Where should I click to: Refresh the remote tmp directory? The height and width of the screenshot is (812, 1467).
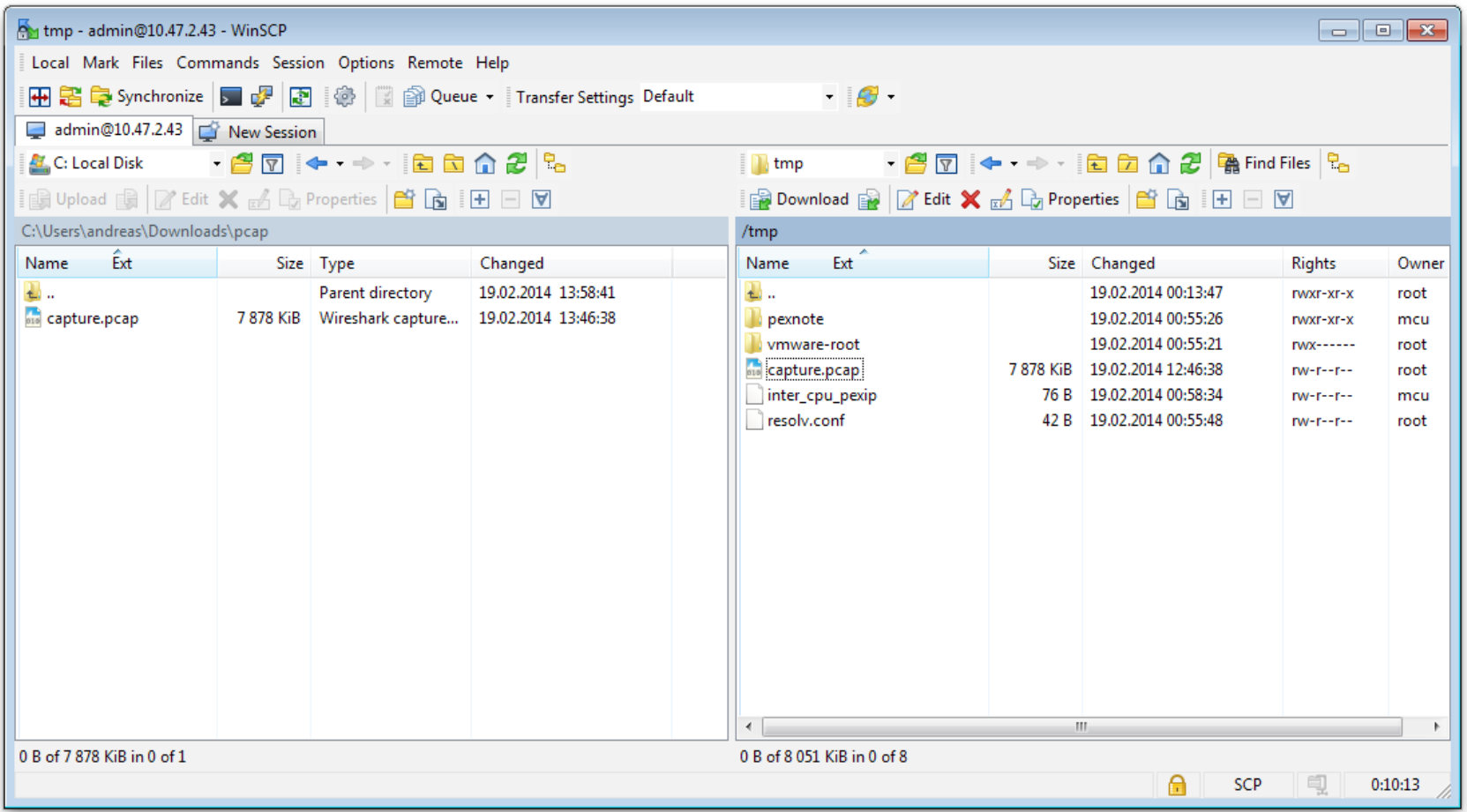pos(1191,164)
